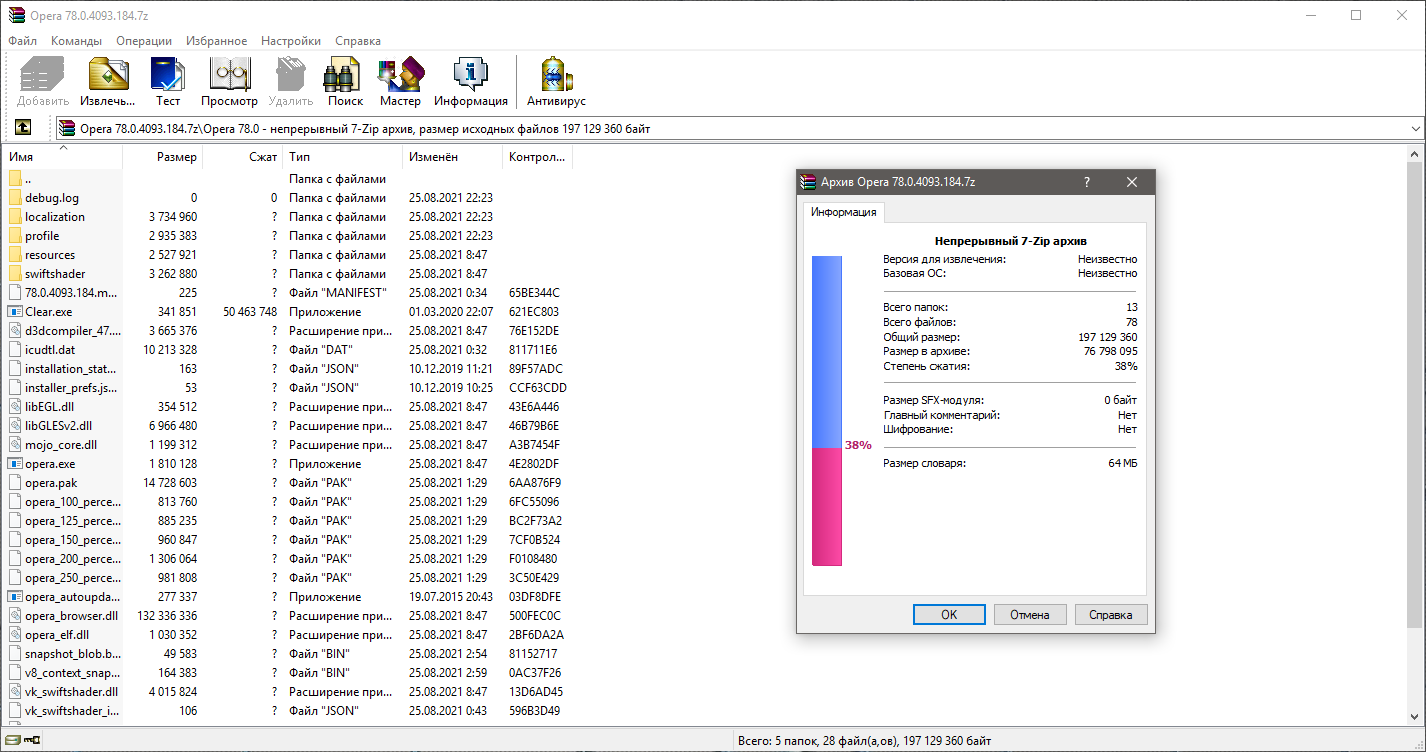Open the Операции menu

point(144,41)
